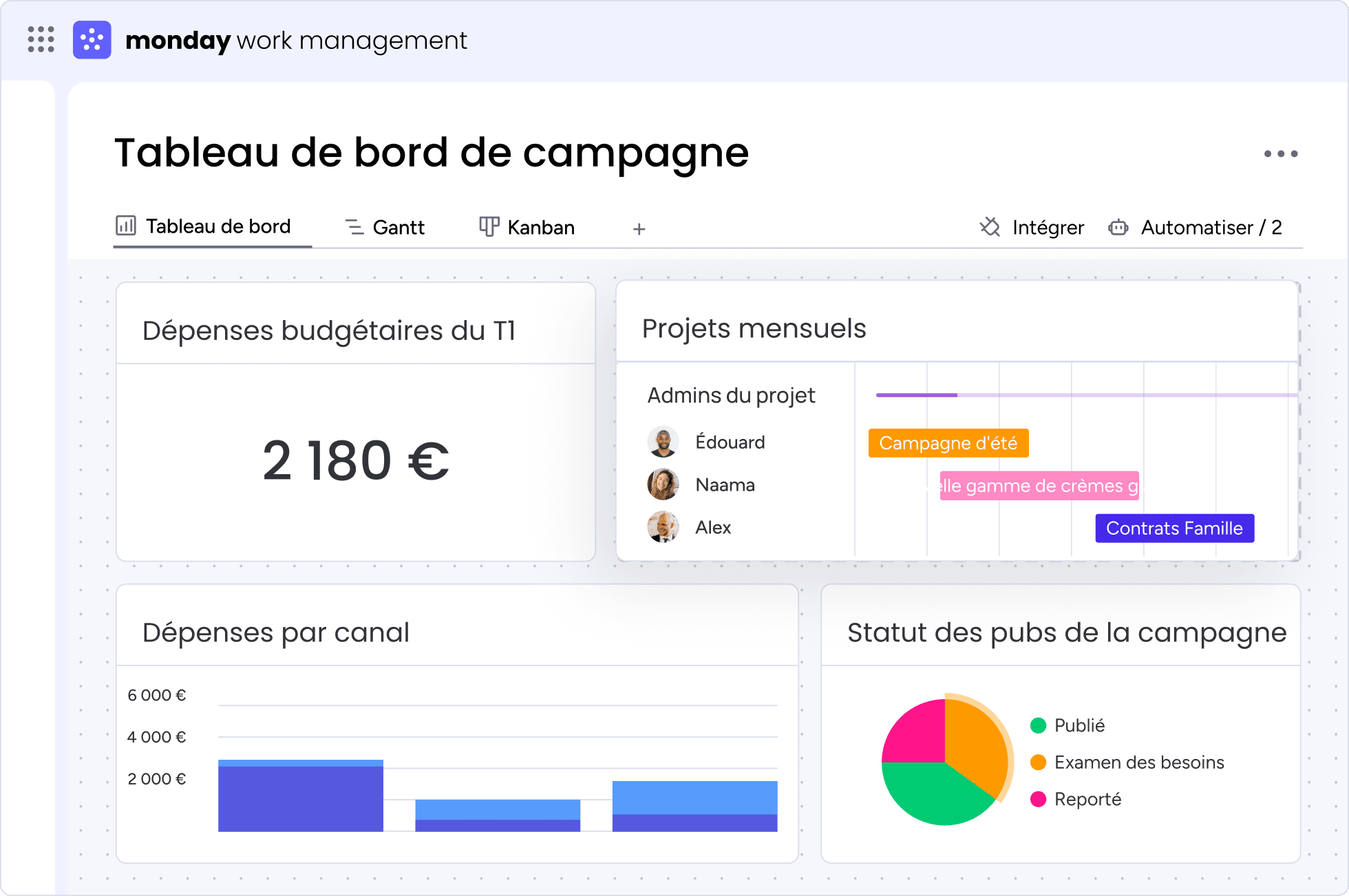Select the Contrats Famille timeline bar

[x=1175, y=529]
